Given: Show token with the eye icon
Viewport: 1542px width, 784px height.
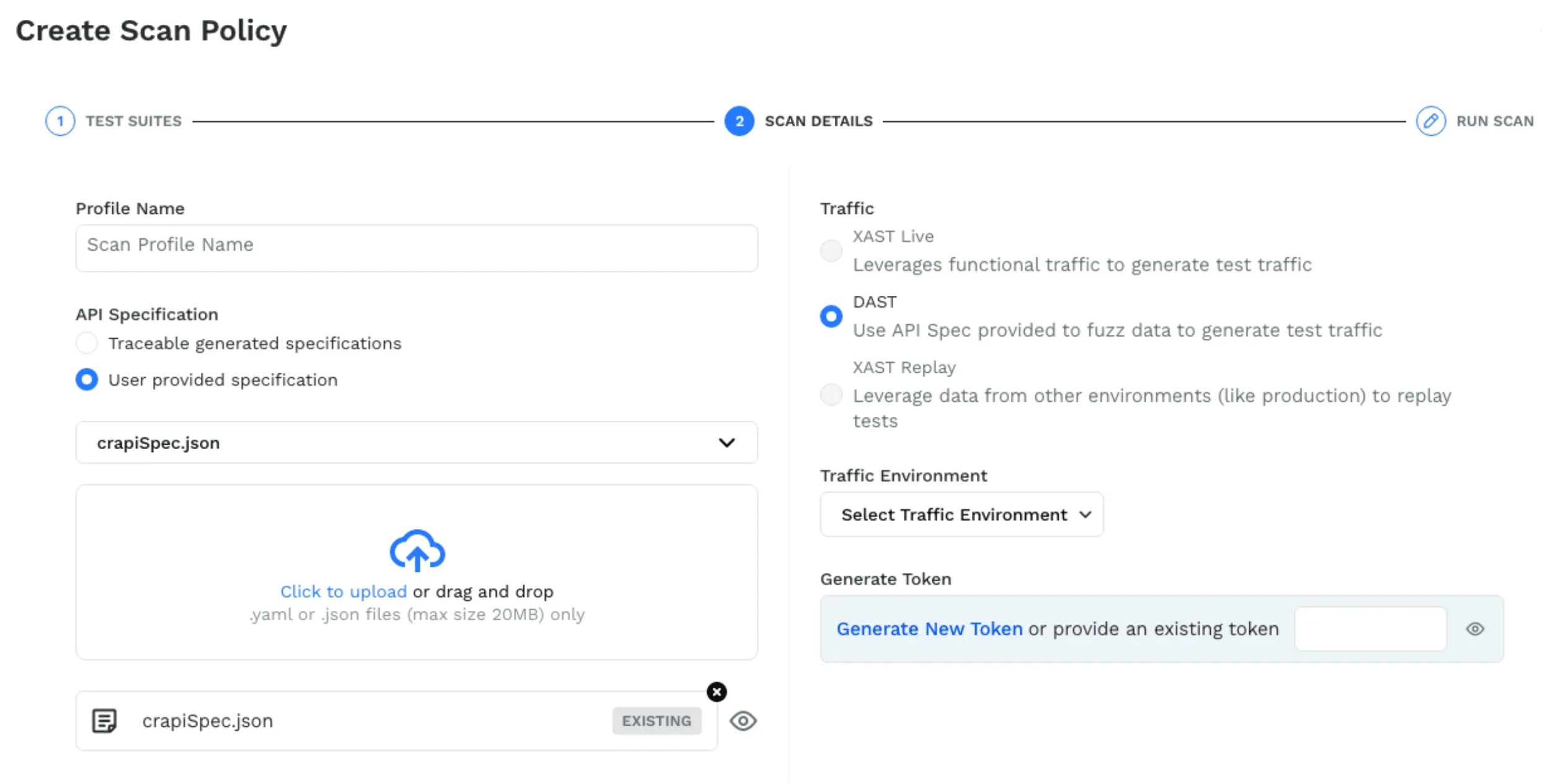Looking at the screenshot, I should 1475,629.
